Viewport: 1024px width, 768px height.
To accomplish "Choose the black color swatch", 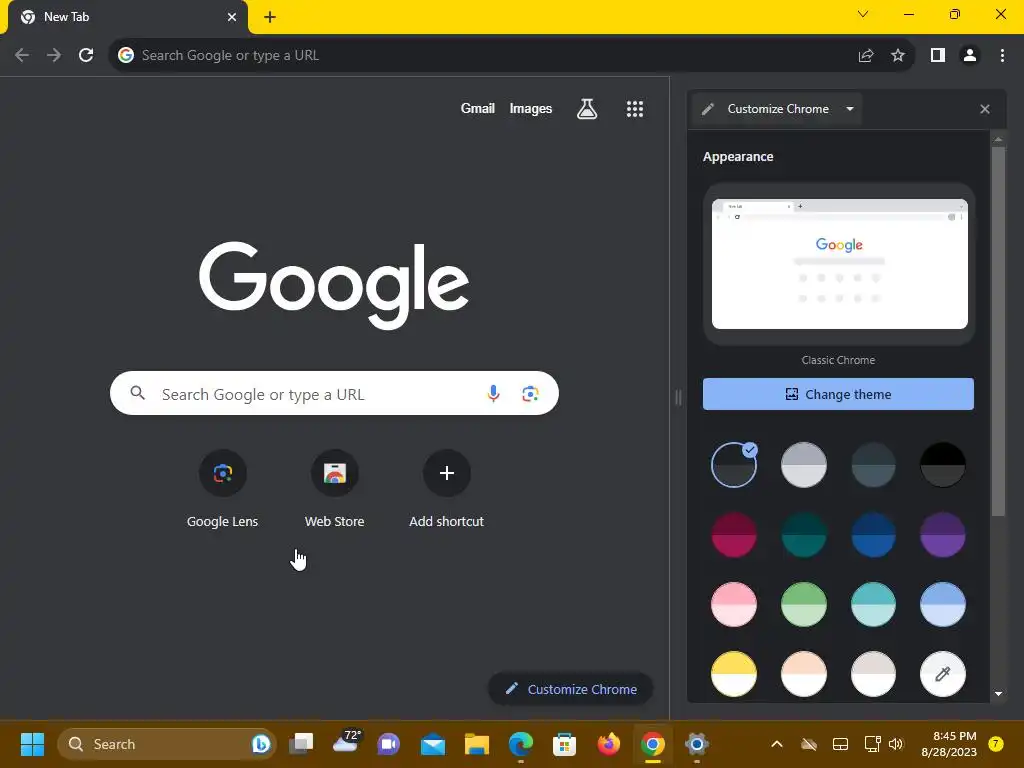I will click(942, 465).
